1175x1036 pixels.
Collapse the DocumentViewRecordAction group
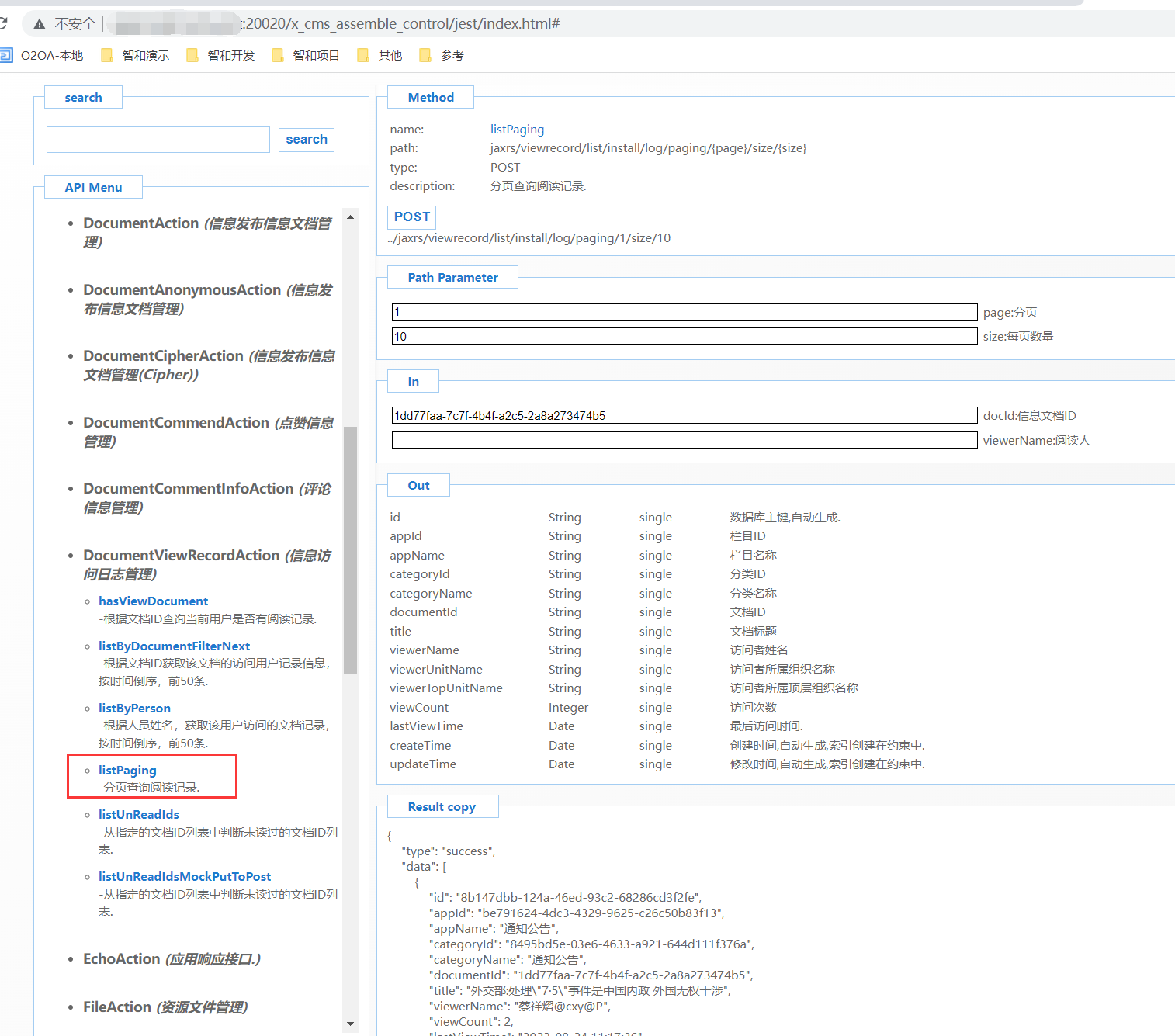click(181, 556)
